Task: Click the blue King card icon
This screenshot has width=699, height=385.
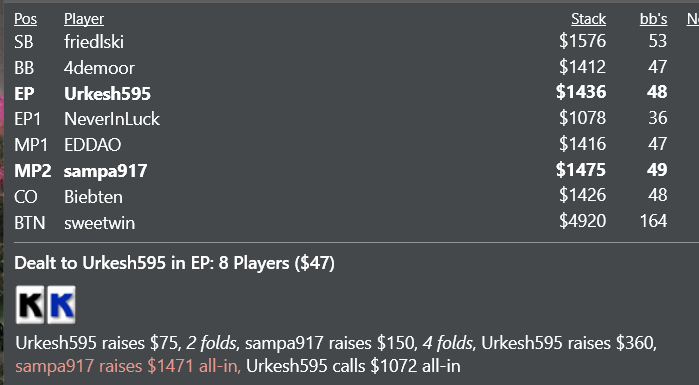Action: (x=62, y=305)
